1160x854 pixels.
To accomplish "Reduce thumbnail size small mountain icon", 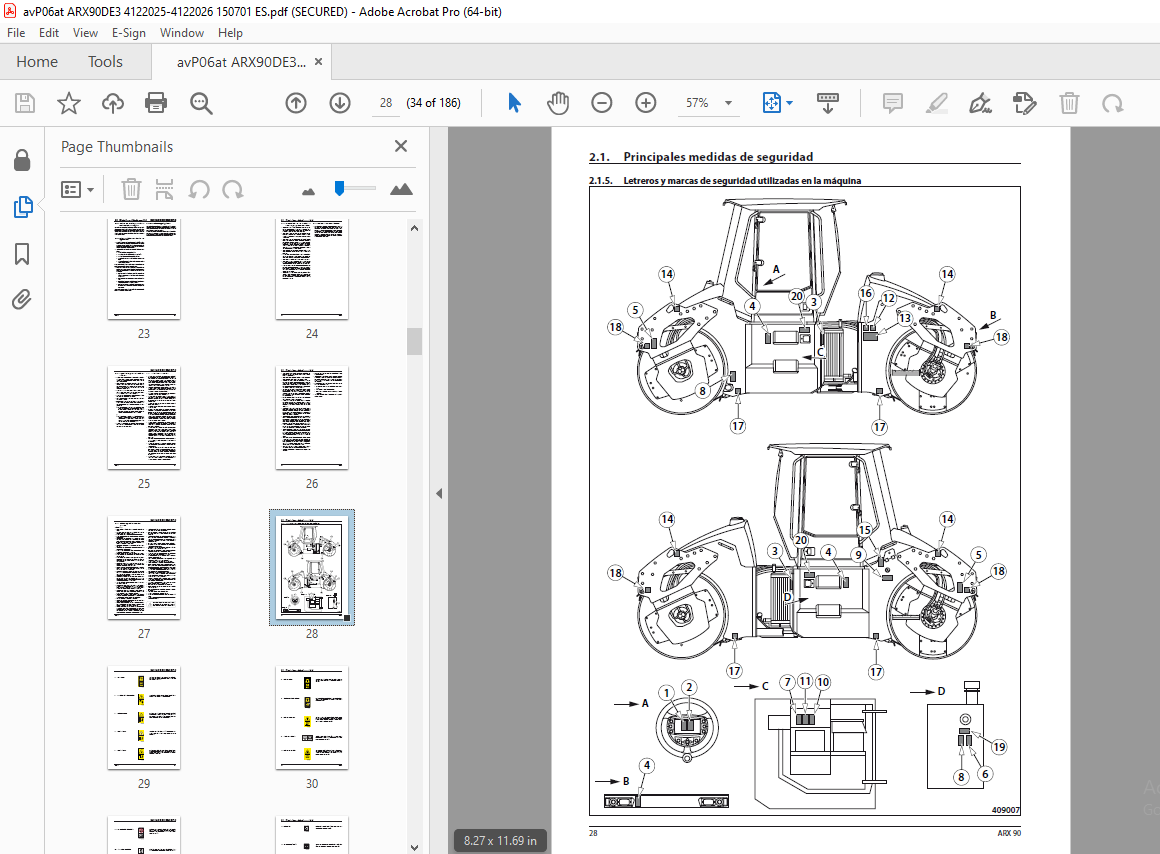I will pos(308,192).
